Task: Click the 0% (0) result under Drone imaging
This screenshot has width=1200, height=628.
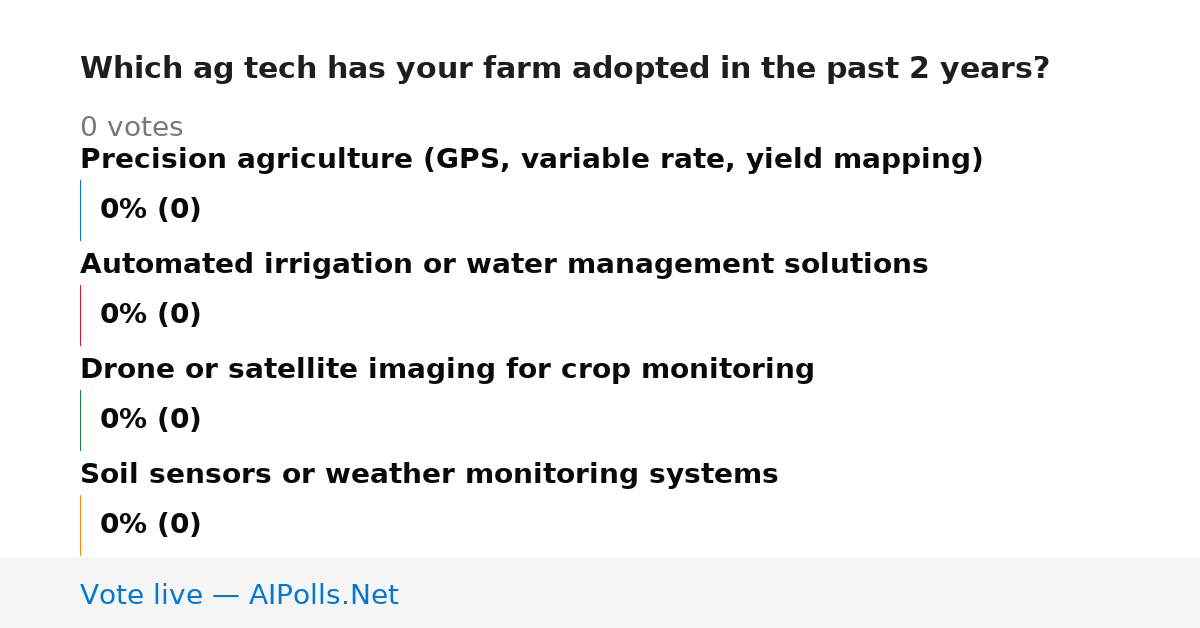Action: pyautogui.click(x=150, y=420)
